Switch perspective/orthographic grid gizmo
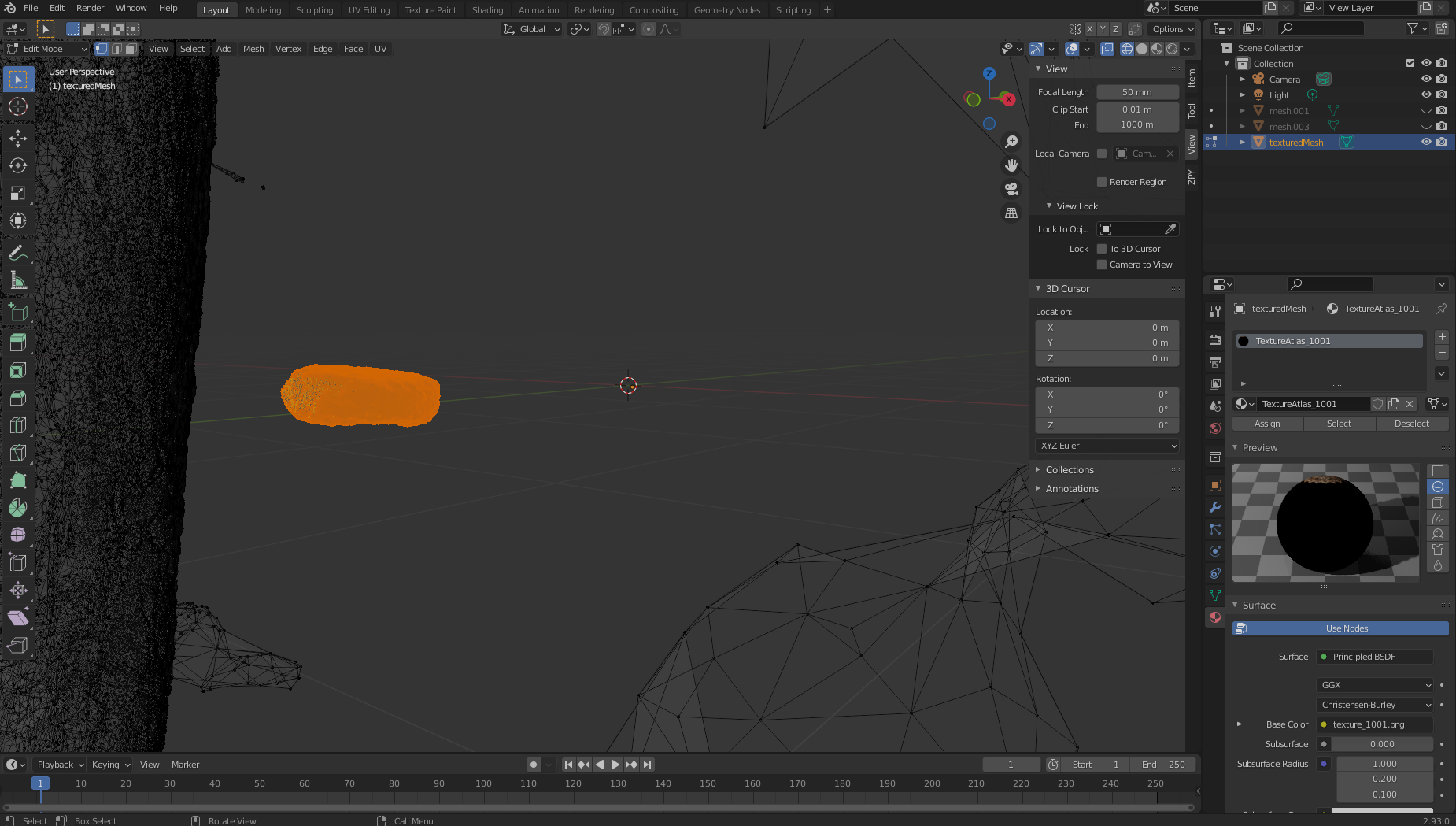 point(1011,213)
